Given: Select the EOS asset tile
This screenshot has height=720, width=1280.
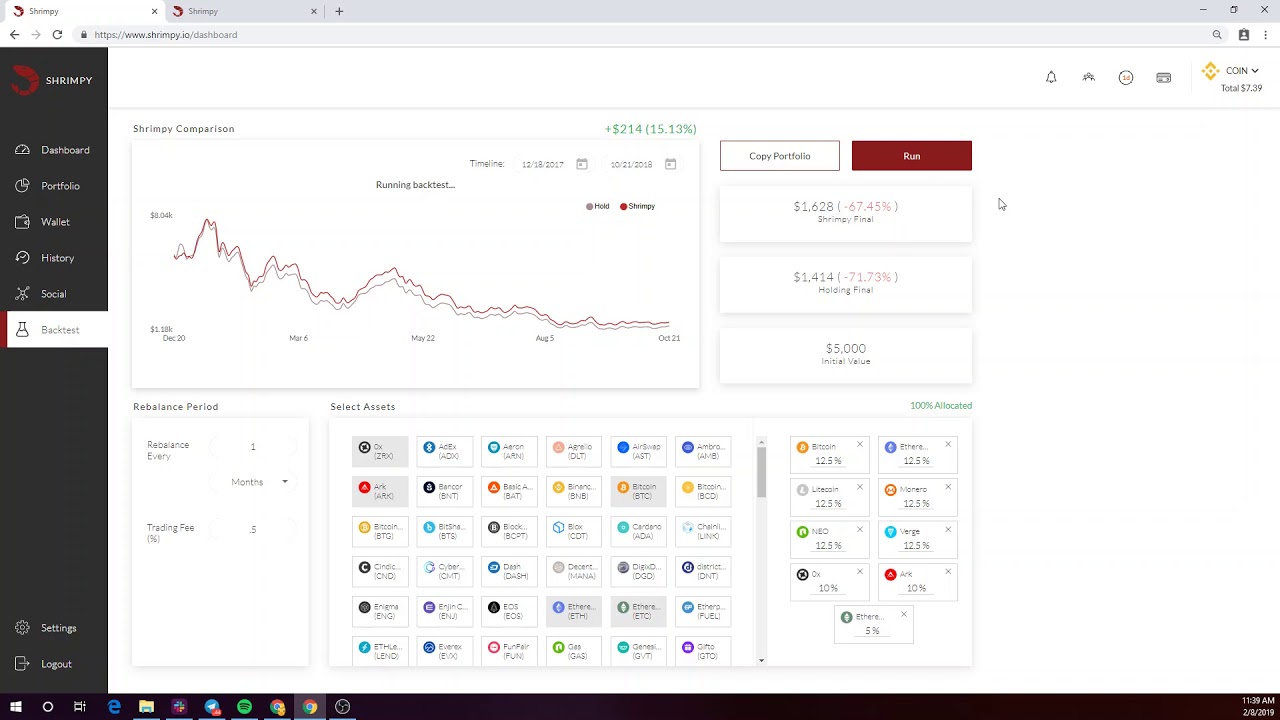Looking at the screenshot, I should [509, 611].
